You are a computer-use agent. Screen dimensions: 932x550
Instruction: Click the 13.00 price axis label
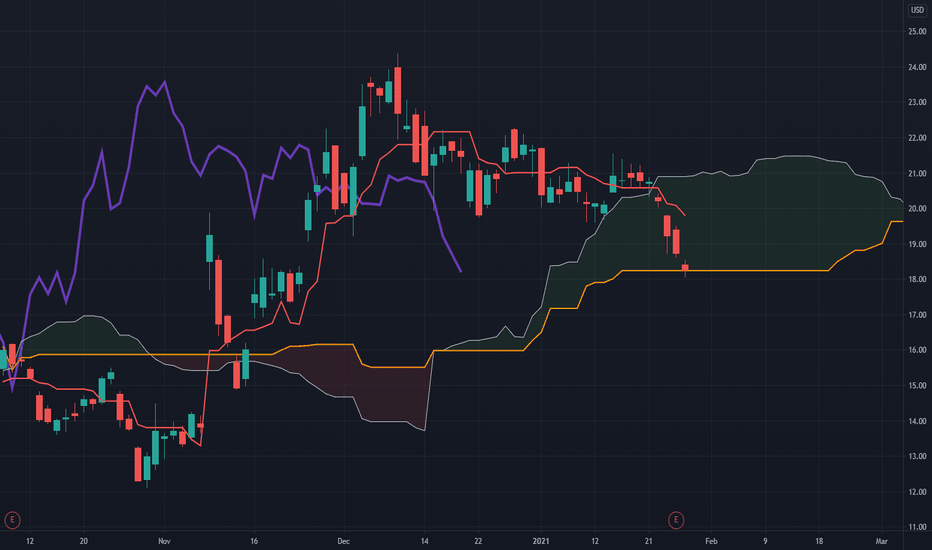click(917, 457)
